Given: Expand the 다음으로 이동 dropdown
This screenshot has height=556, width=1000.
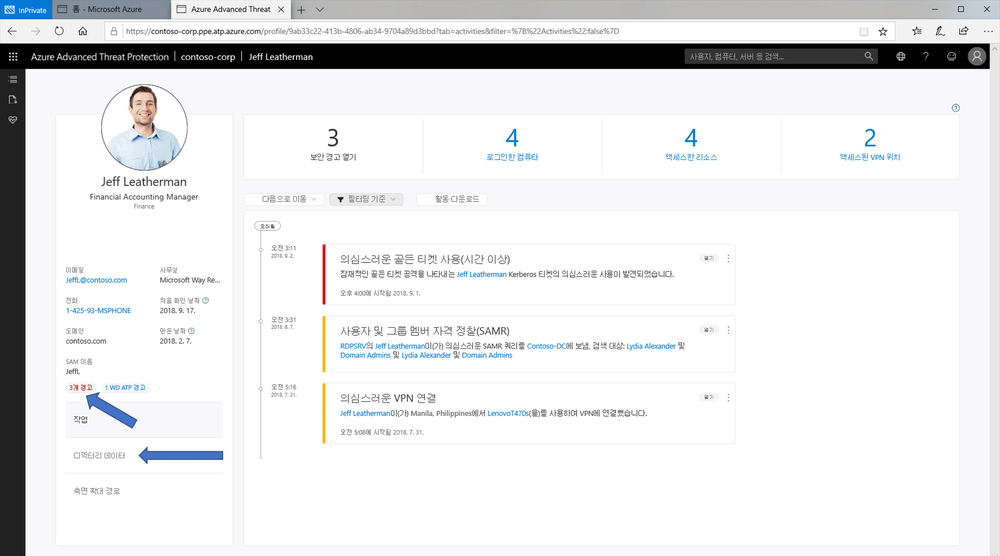Looking at the screenshot, I should (x=284, y=199).
